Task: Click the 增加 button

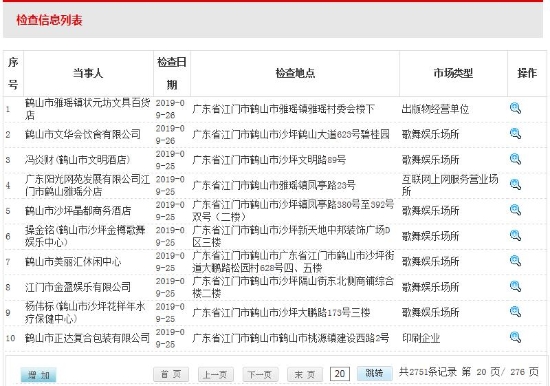Action: pos(38,375)
